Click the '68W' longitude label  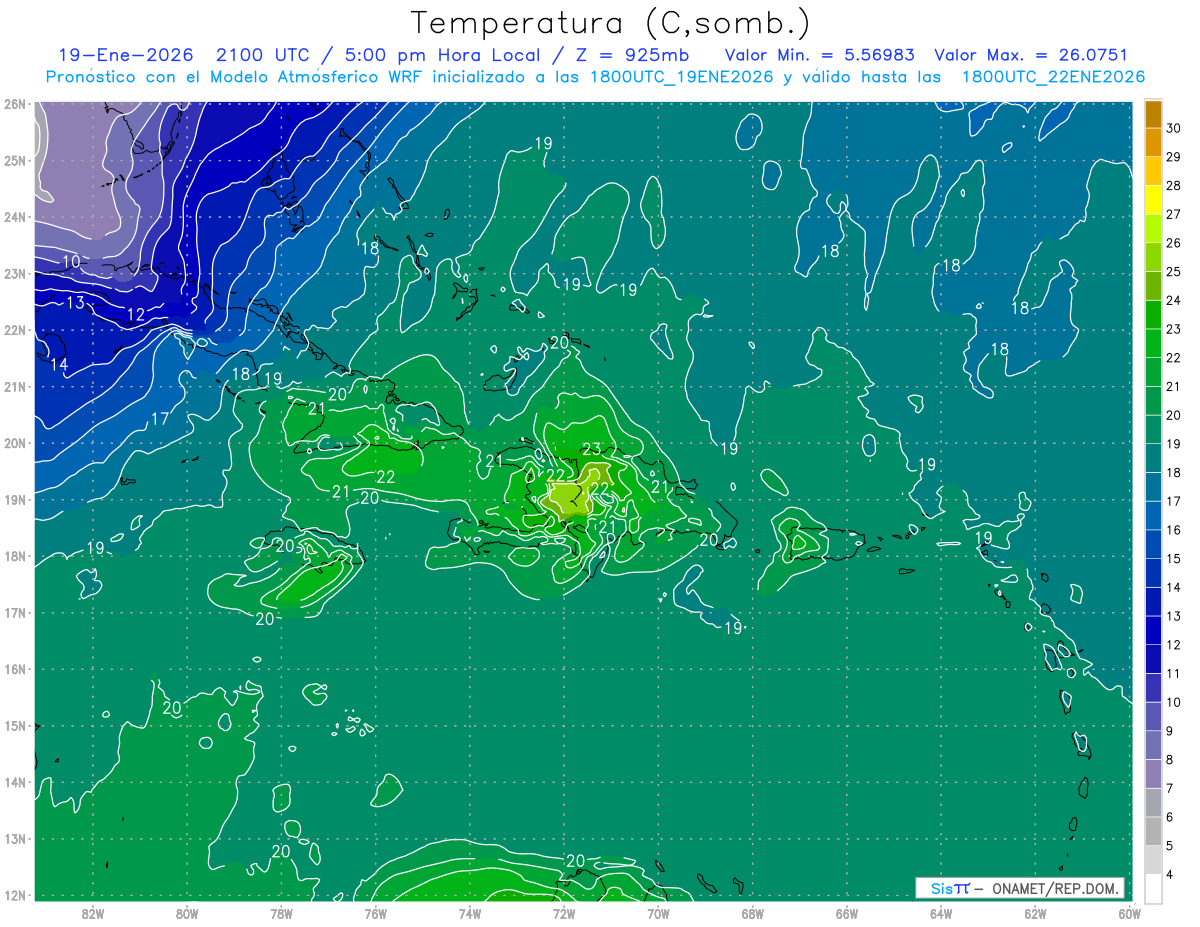point(752,913)
